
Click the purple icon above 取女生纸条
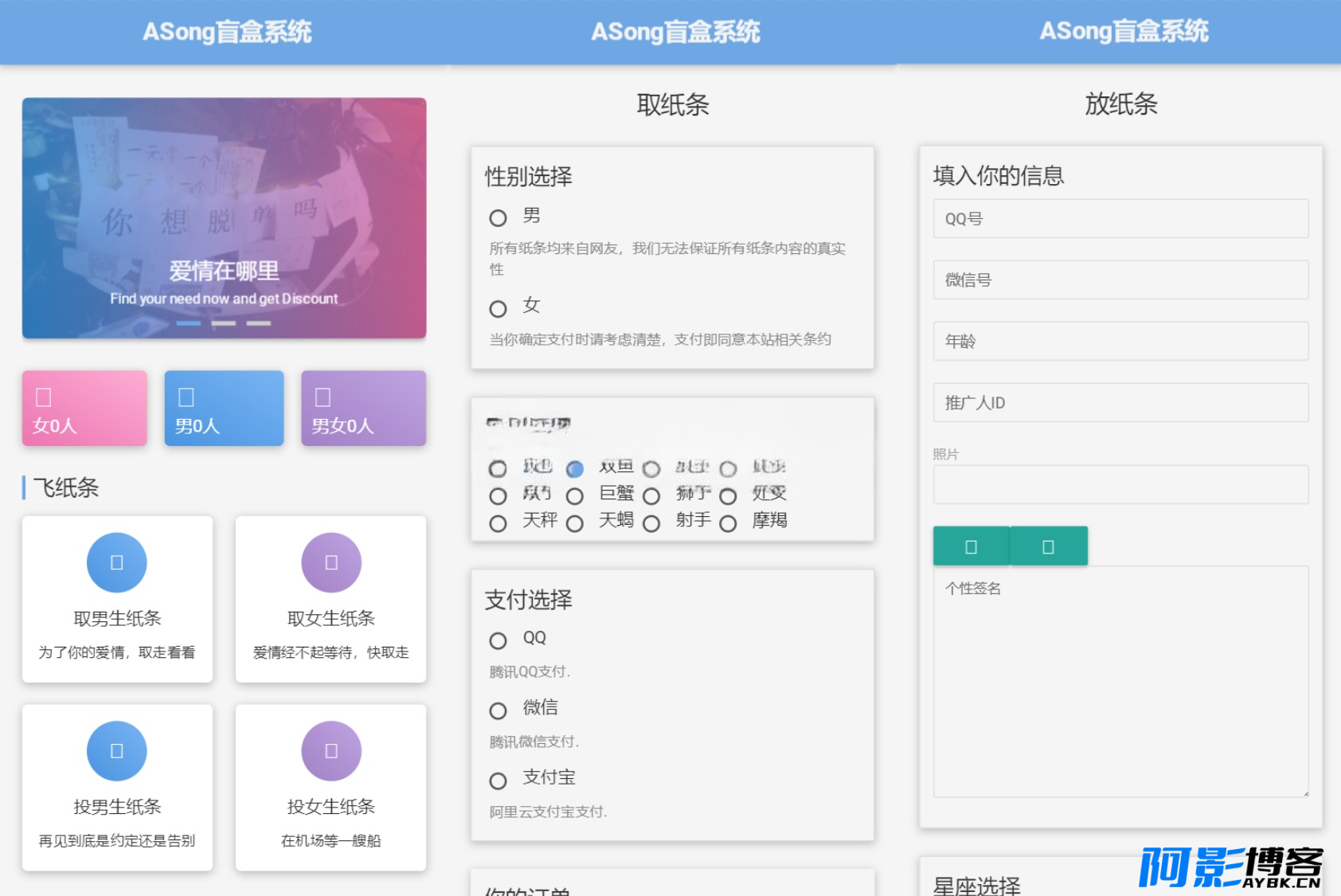pyautogui.click(x=331, y=562)
